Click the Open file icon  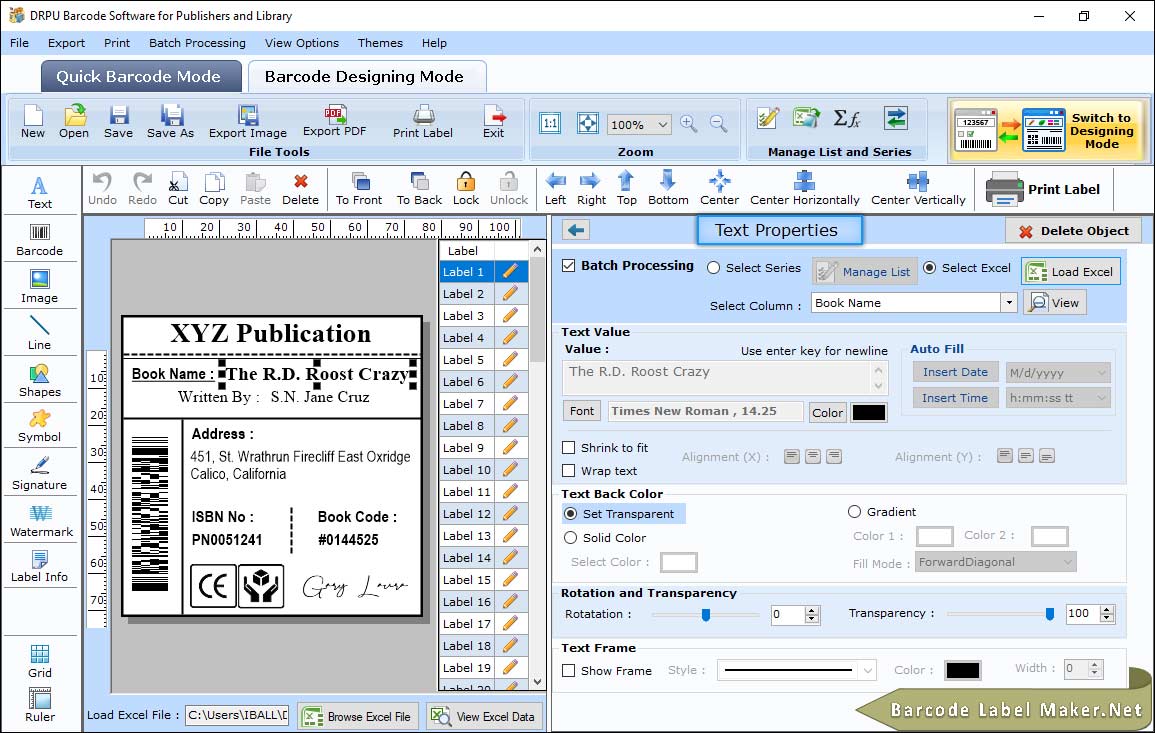coord(74,122)
